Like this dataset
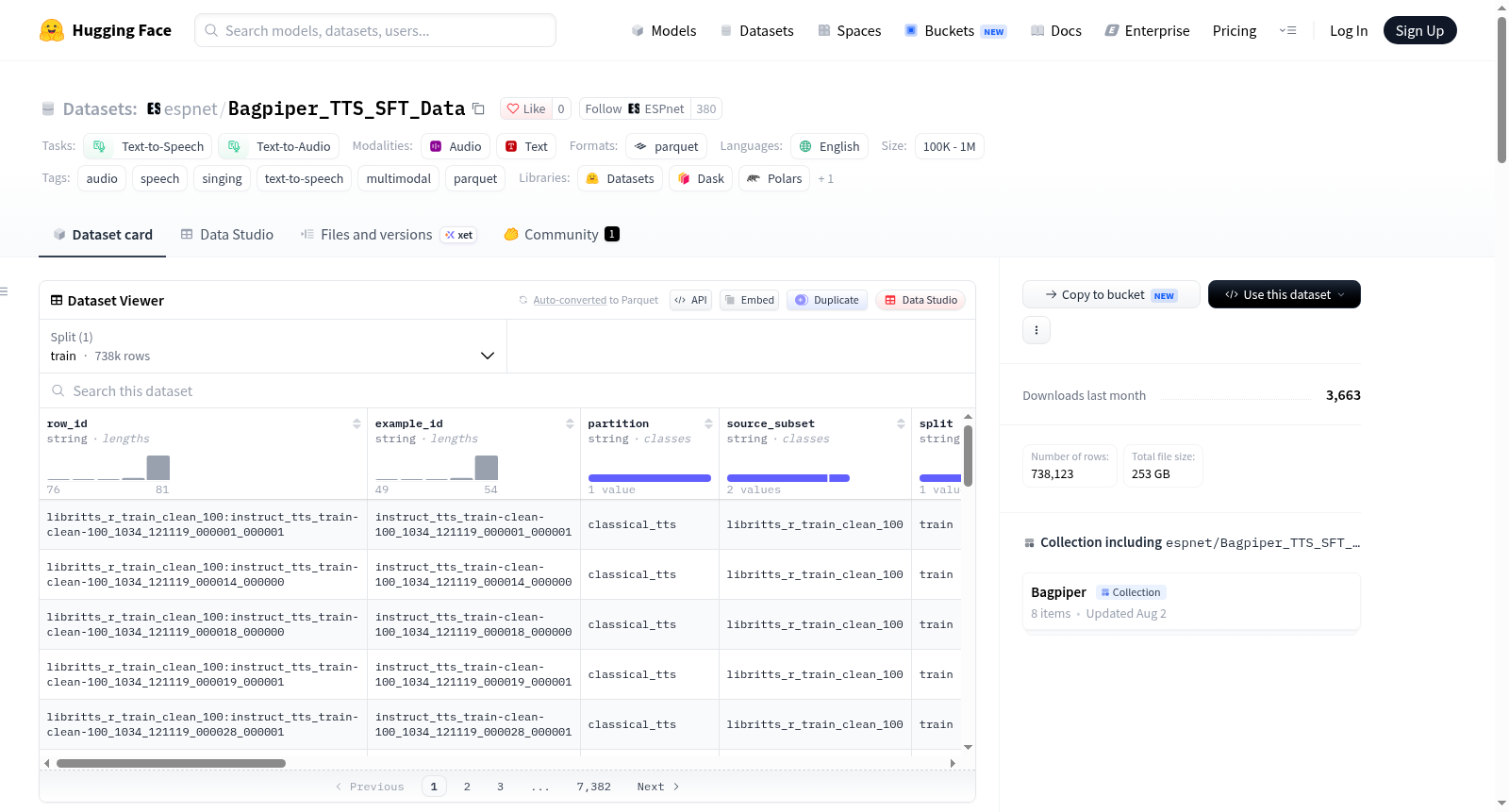 [526, 108]
